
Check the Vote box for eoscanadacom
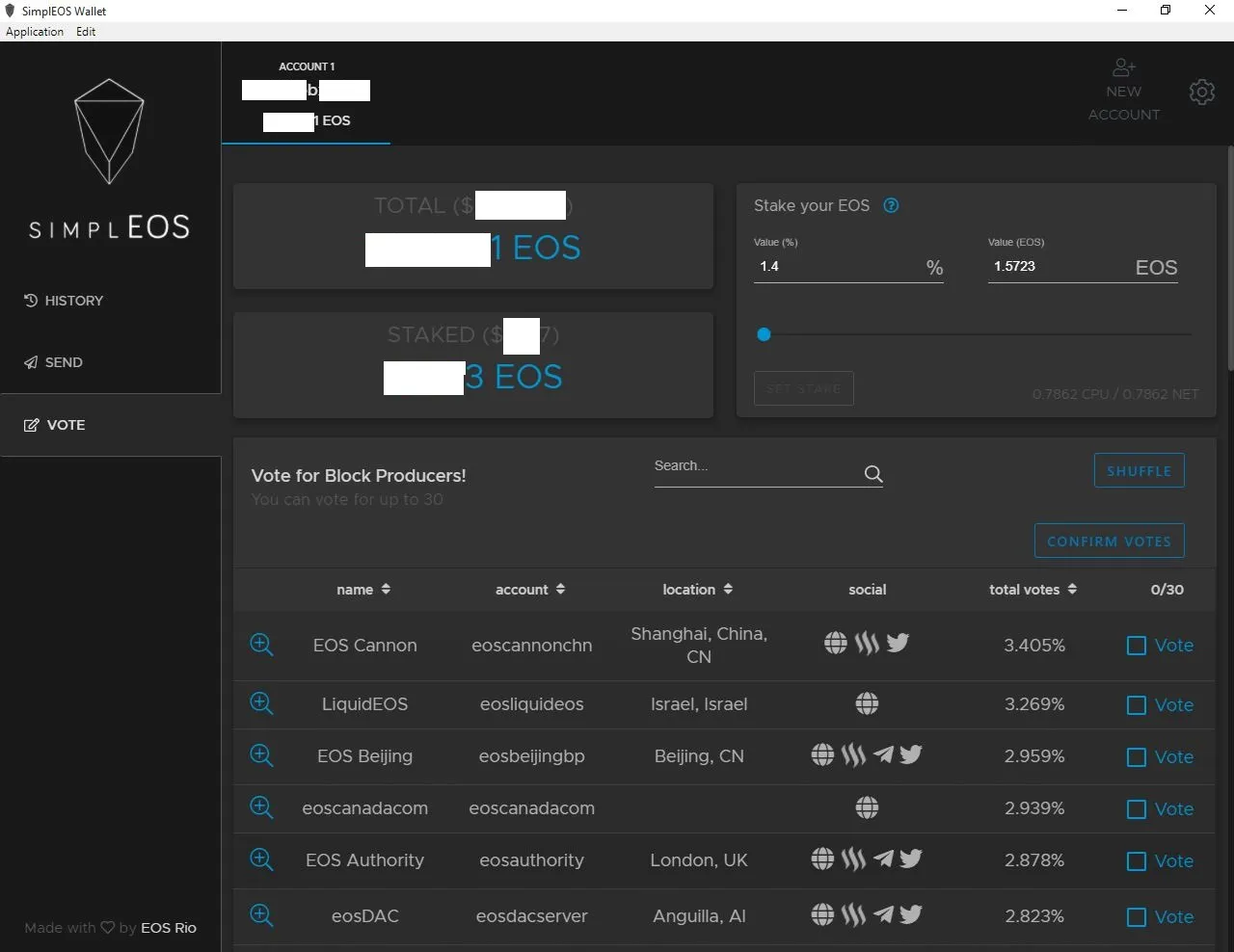[1137, 809]
